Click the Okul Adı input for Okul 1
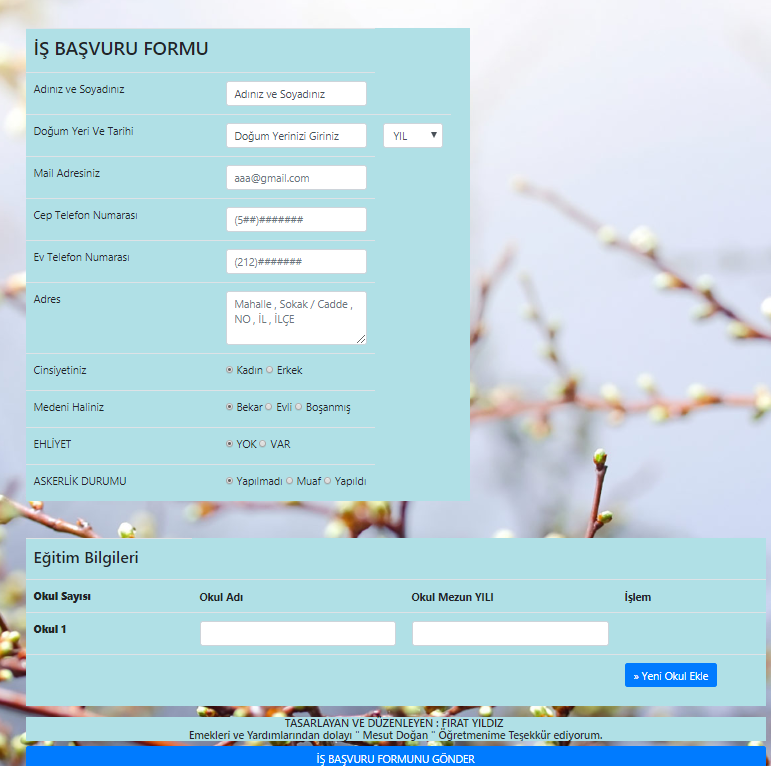This screenshot has width=771, height=766. pyautogui.click(x=297, y=633)
